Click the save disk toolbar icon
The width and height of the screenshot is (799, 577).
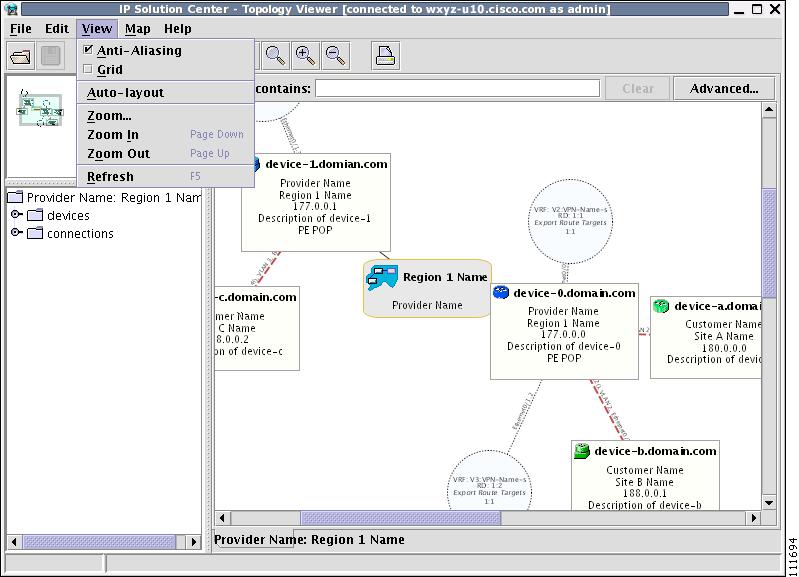point(50,56)
